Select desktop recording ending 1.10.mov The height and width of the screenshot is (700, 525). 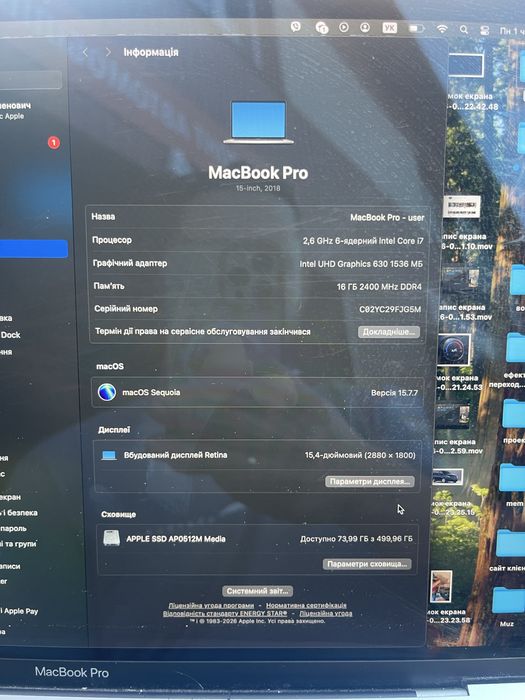[x=464, y=223]
